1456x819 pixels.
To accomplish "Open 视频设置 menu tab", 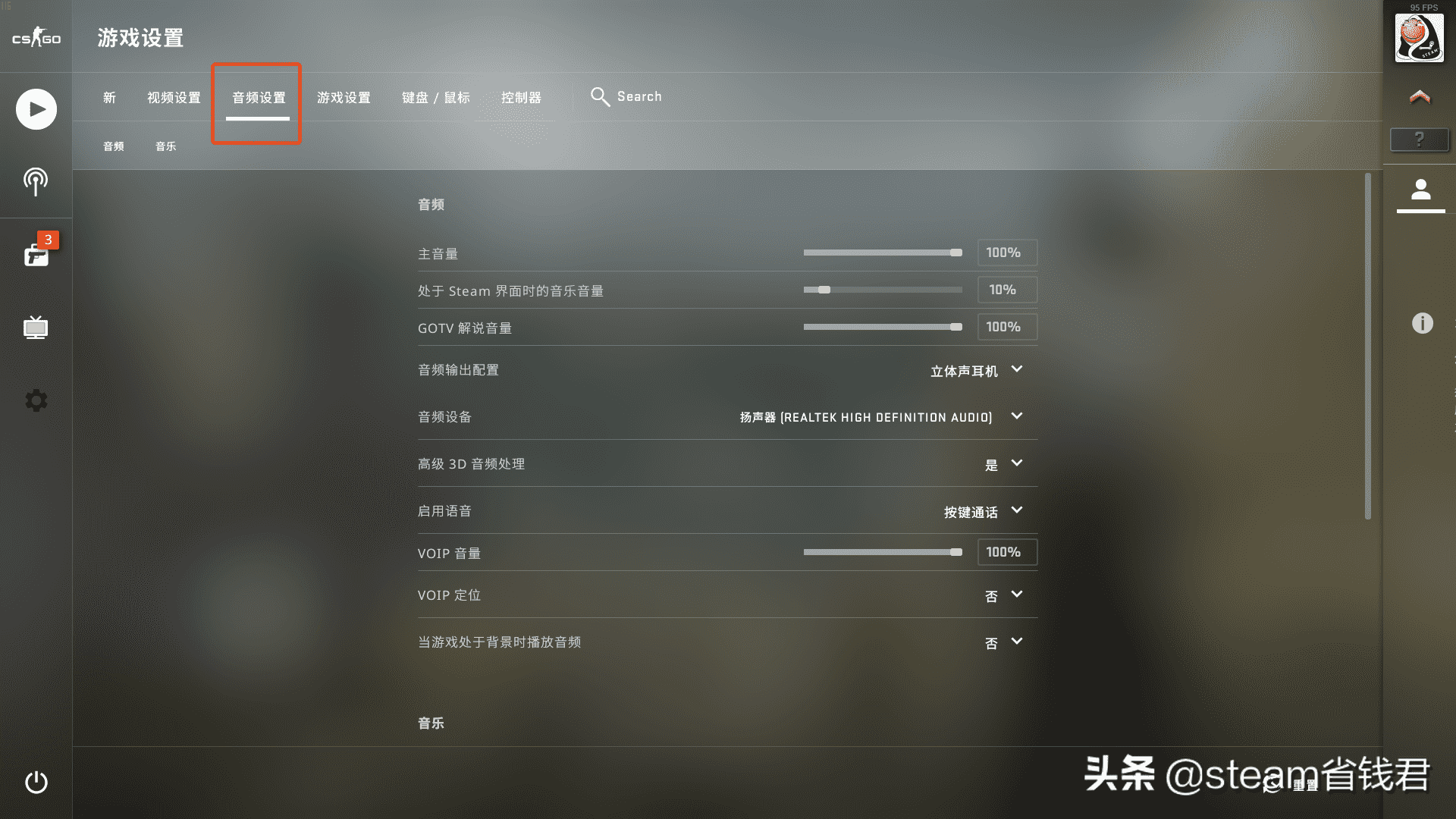I will pyautogui.click(x=173, y=96).
